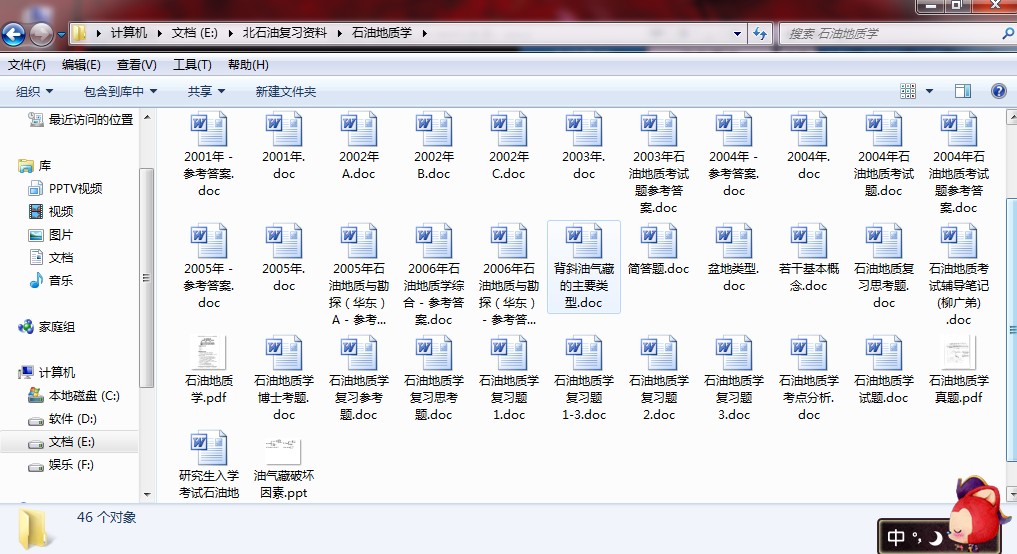Open the 石油地质学真题.pdf file
The image size is (1017, 554).
point(958,354)
